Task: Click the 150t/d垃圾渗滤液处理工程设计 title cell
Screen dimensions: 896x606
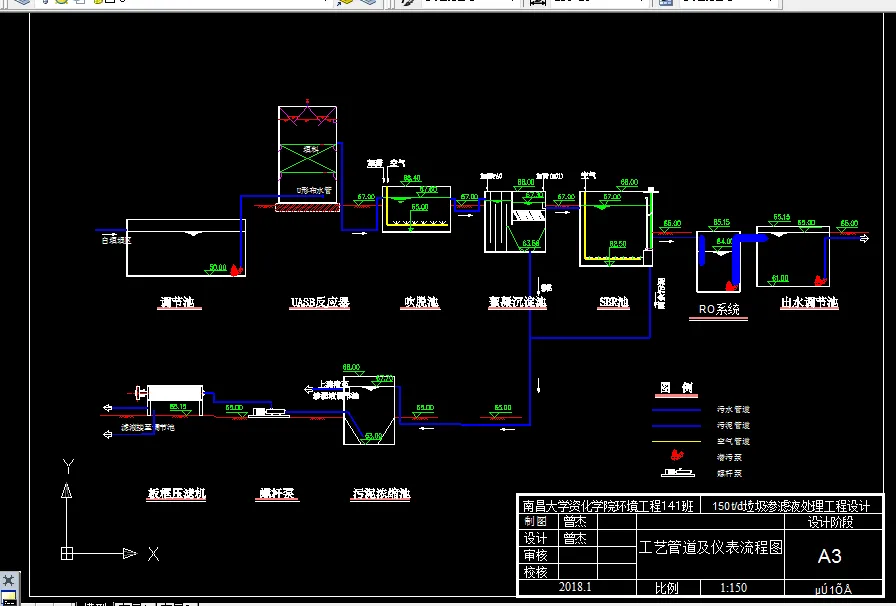Action: [791, 505]
